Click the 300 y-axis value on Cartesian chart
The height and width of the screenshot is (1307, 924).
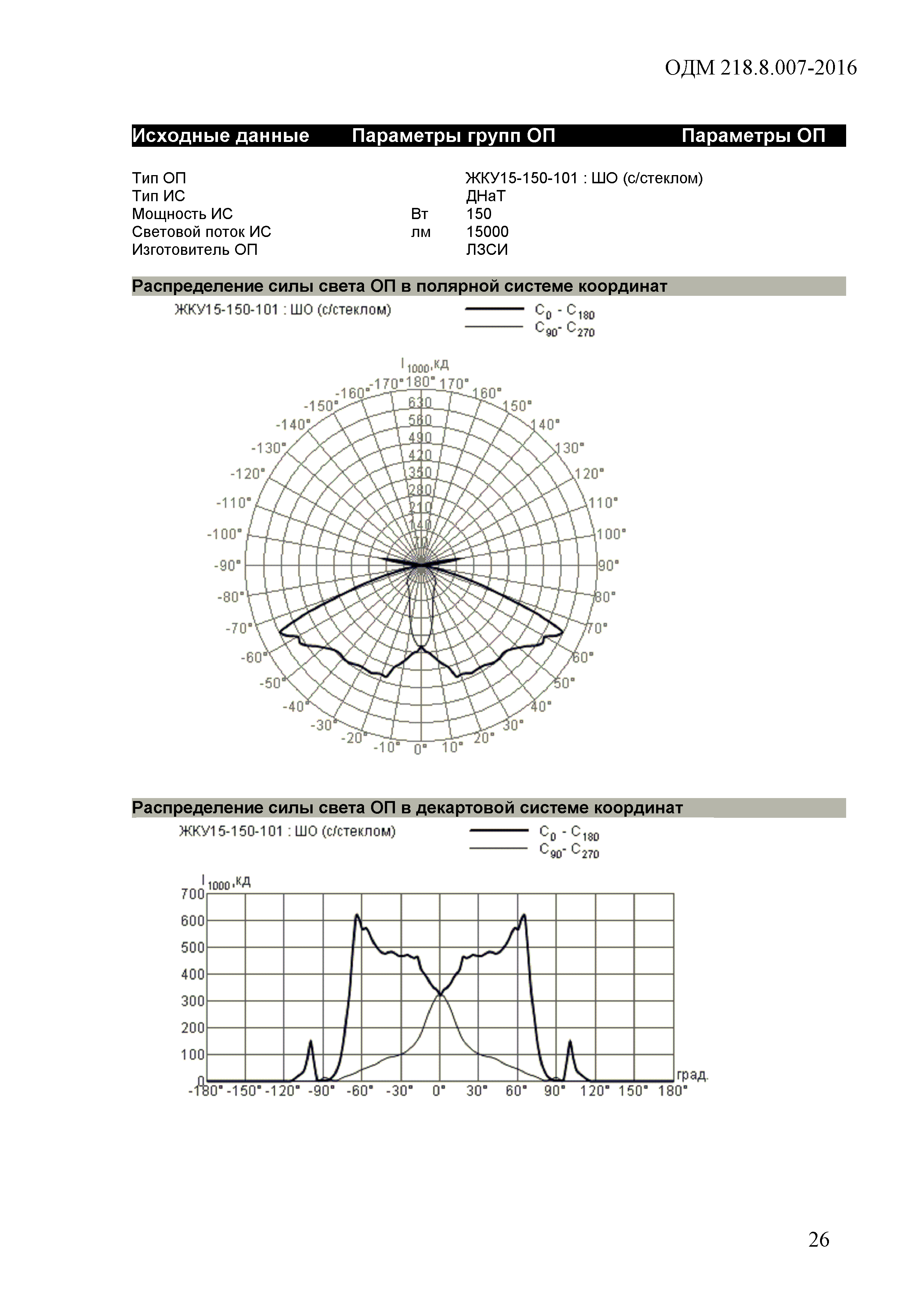(x=192, y=1001)
